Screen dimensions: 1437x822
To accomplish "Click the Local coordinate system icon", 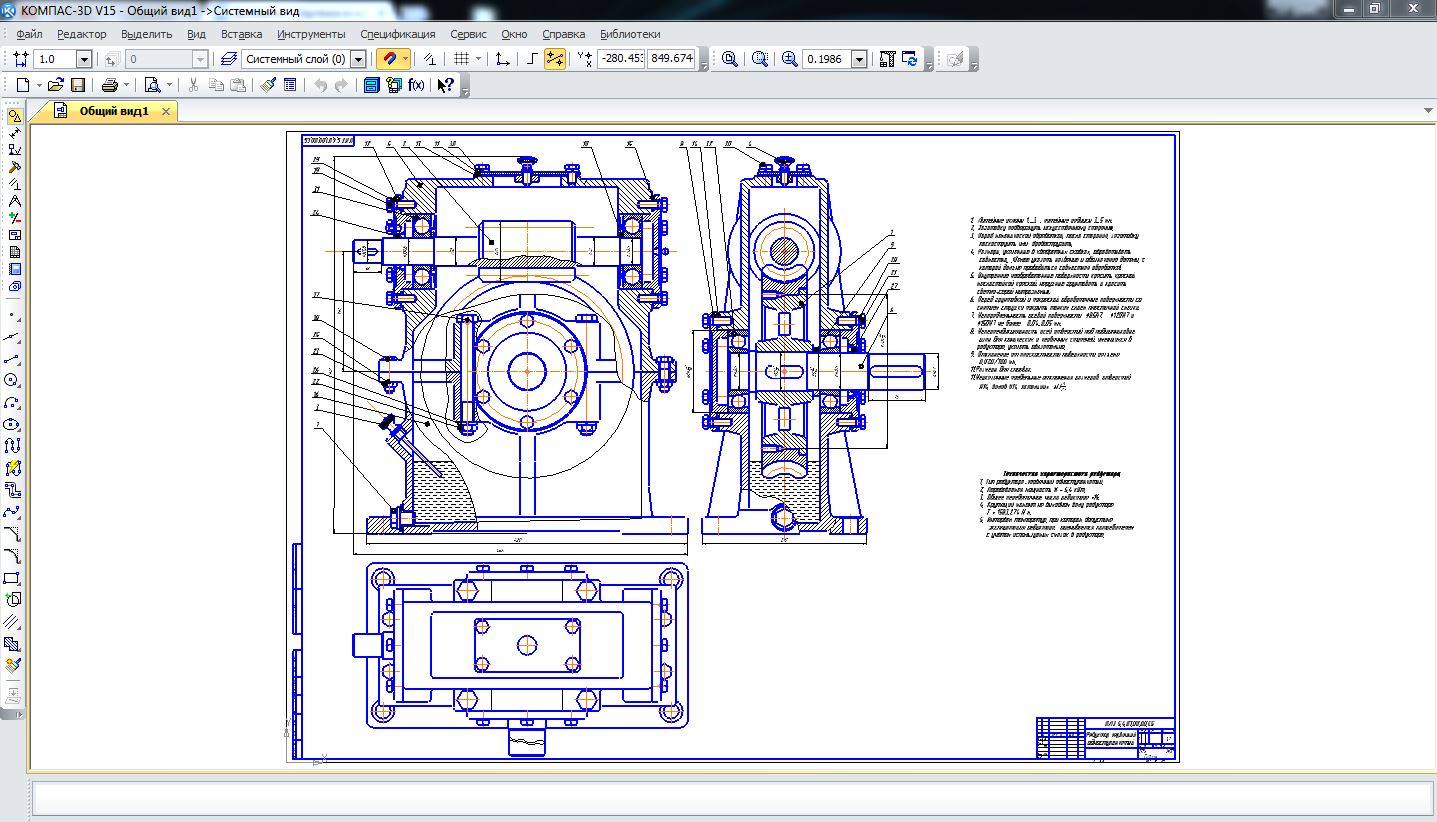I will 503,59.
